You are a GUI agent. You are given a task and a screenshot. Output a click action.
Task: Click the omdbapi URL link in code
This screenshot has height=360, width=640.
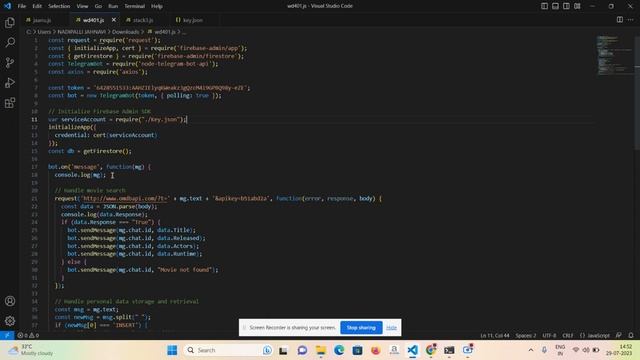pyautogui.click(x=125, y=198)
